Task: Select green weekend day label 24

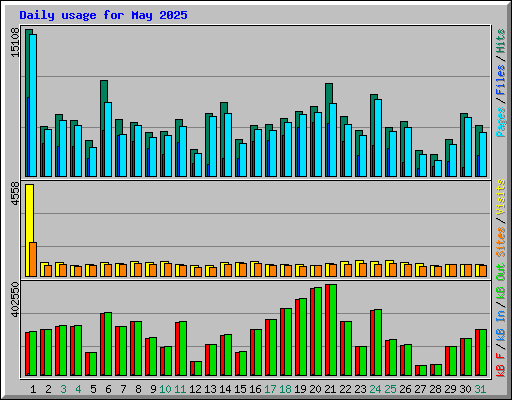Action: [x=375, y=389]
